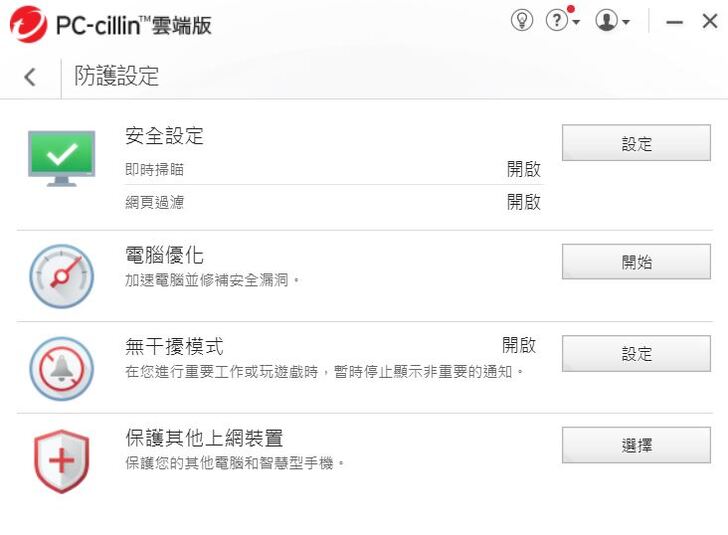Image resolution: width=728 pixels, height=535 pixels.
Task: Click the crossed-out bell mute mode icon
Action: 61,366
